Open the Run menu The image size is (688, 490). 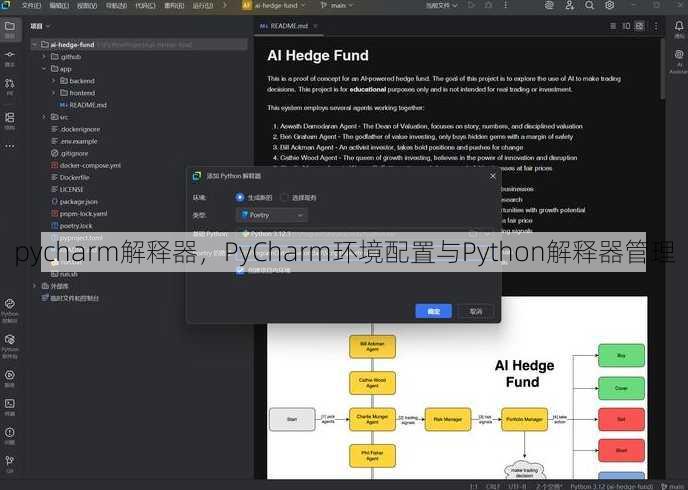click(x=203, y=6)
